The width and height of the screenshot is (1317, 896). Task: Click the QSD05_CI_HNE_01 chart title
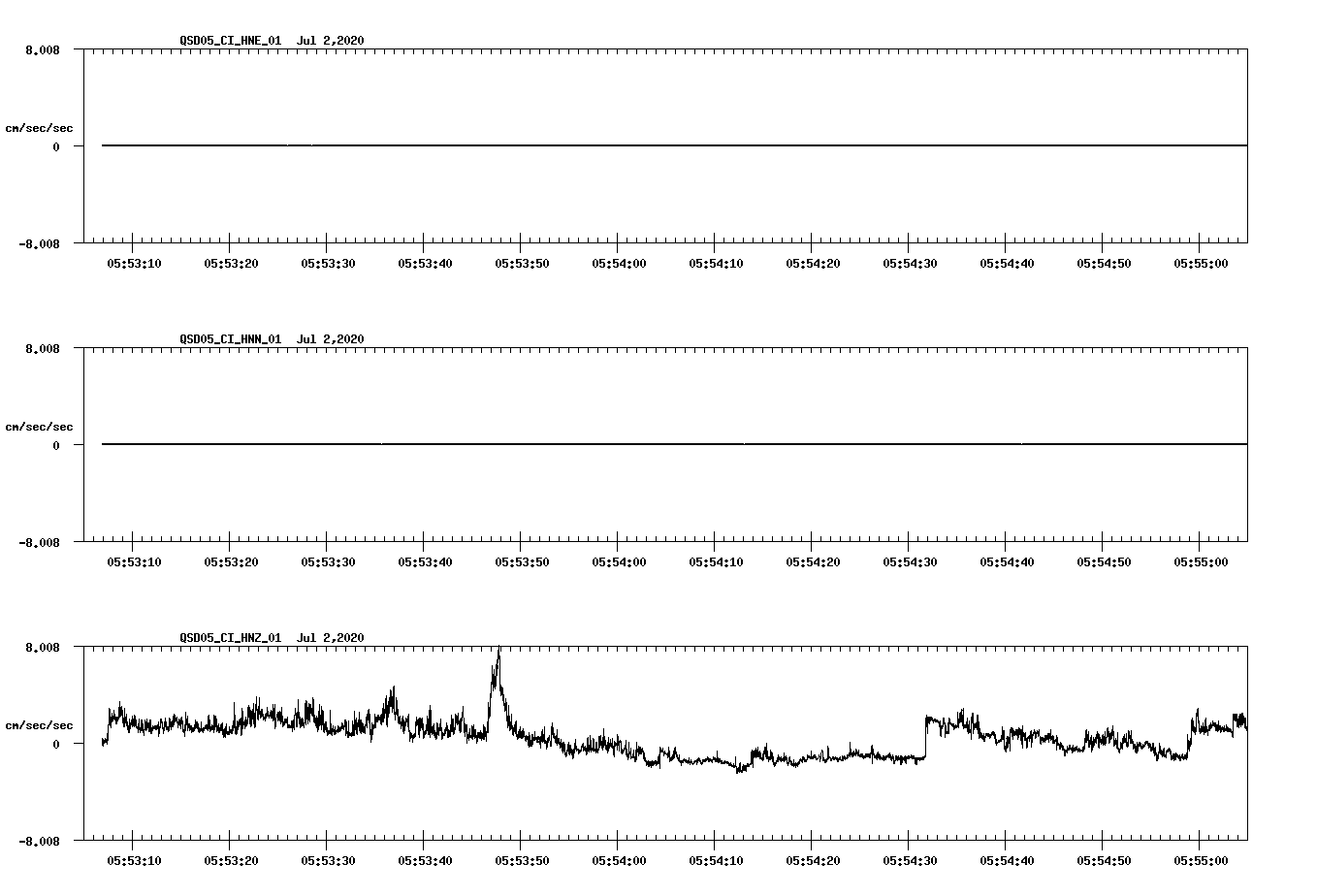pos(272,41)
